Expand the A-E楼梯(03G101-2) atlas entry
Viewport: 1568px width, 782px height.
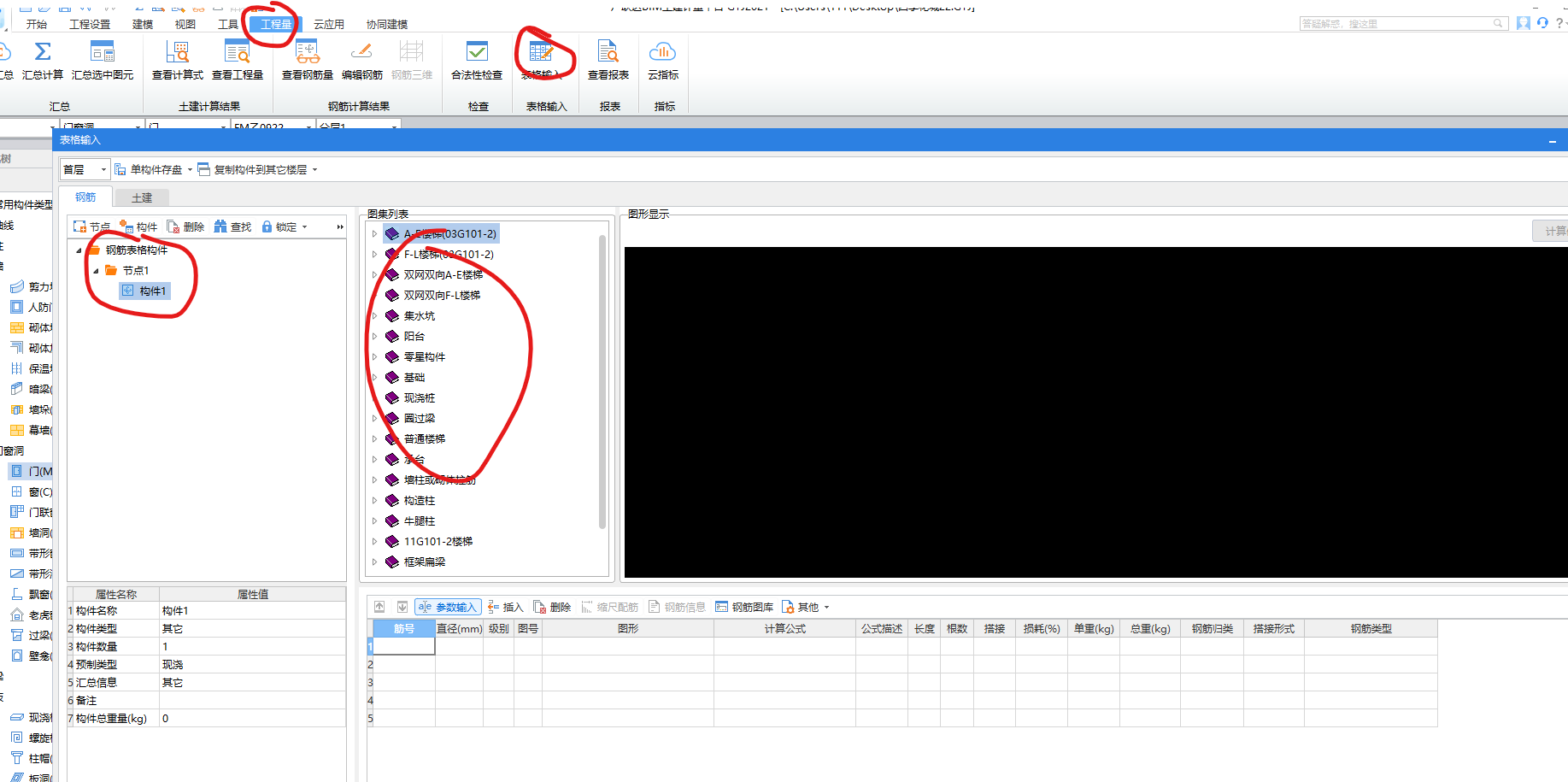[x=374, y=233]
